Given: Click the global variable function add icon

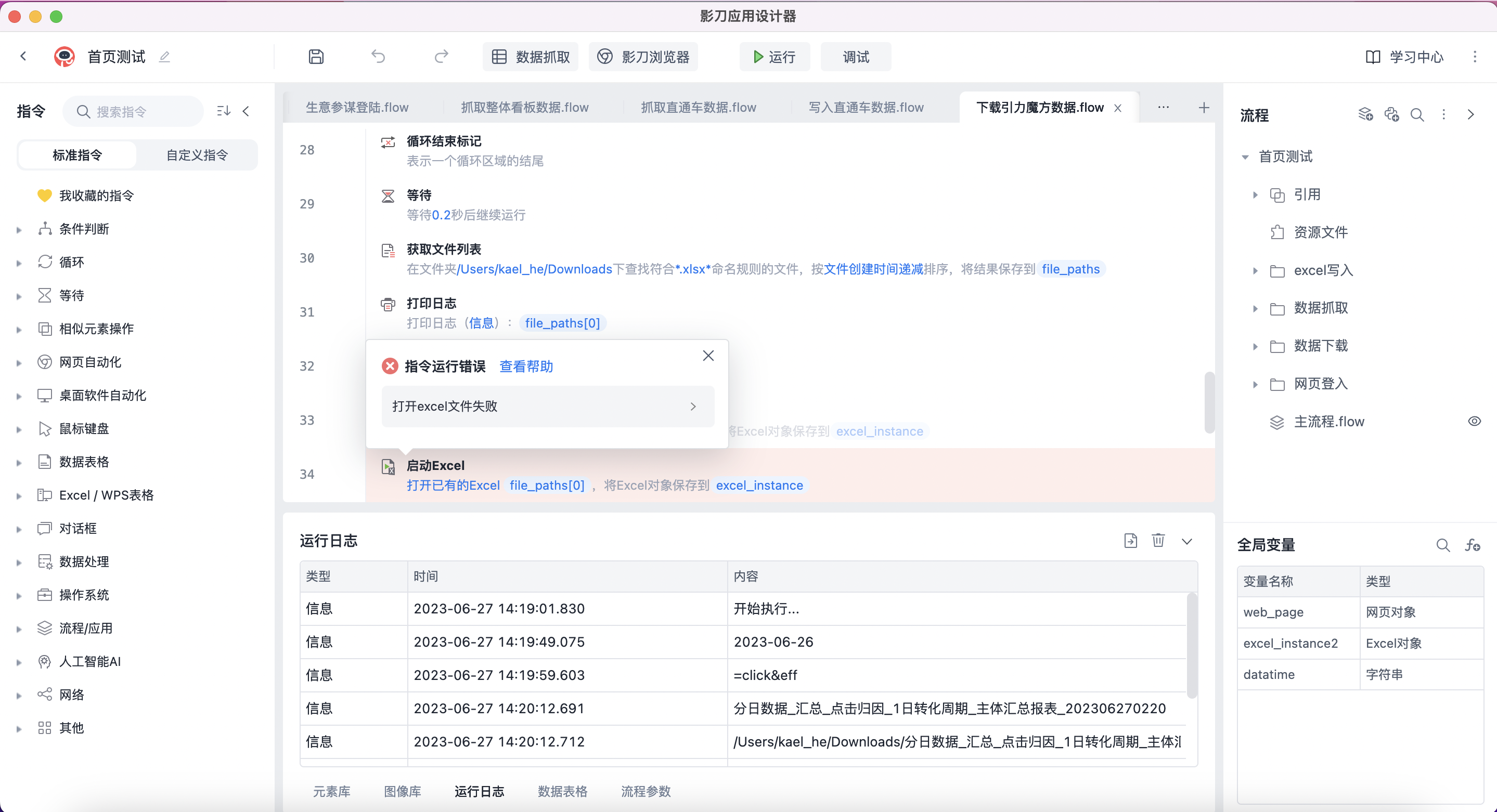Looking at the screenshot, I should (x=1473, y=545).
